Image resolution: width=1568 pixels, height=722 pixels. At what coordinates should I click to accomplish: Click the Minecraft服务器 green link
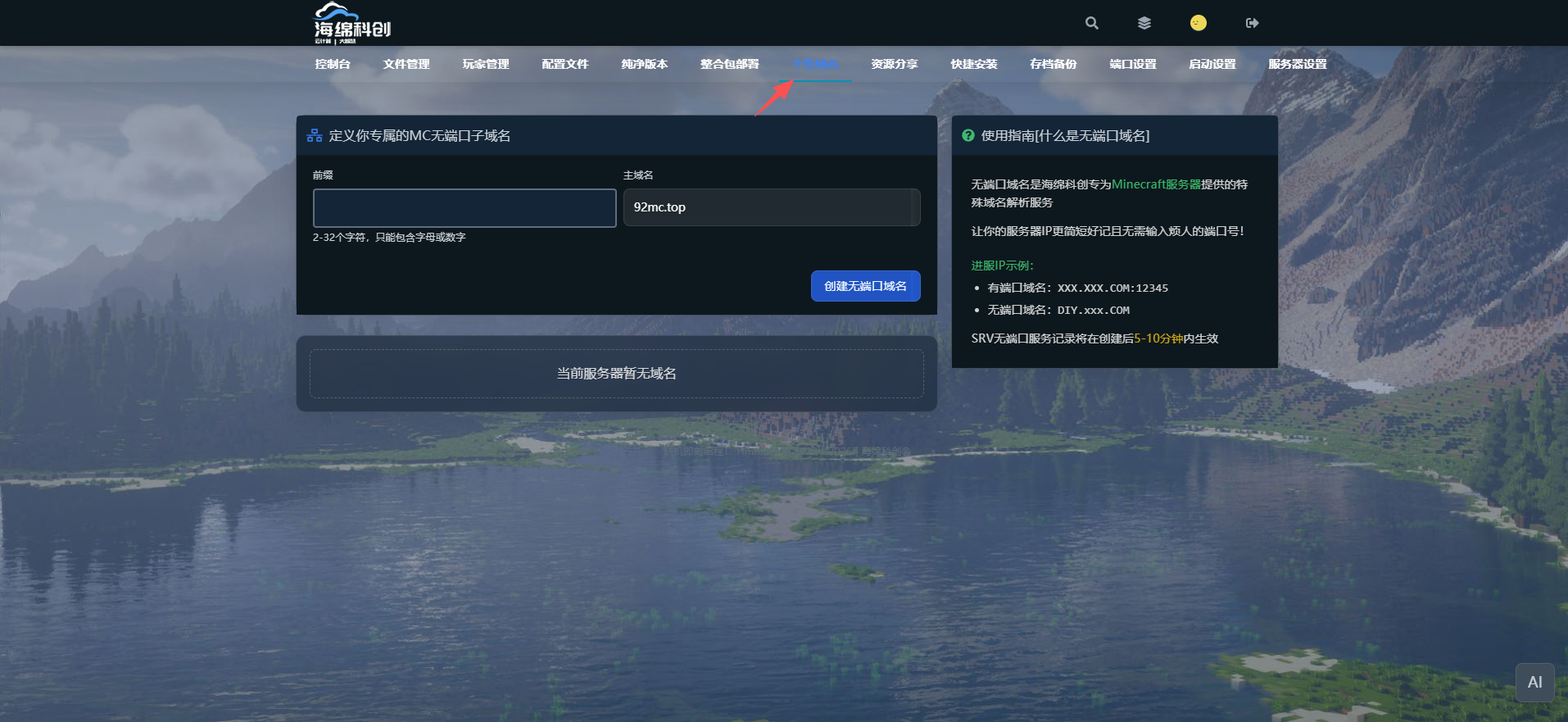tap(1156, 184)
